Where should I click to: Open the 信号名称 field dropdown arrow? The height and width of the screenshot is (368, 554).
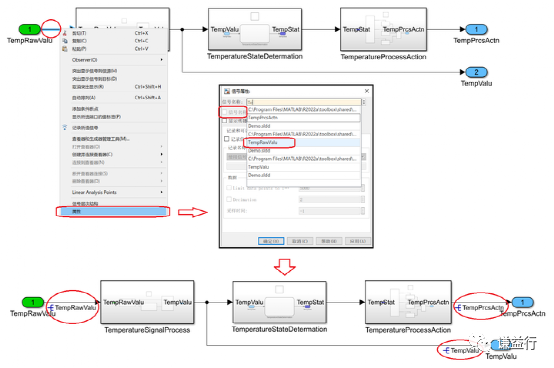click(x=364, y=102)
